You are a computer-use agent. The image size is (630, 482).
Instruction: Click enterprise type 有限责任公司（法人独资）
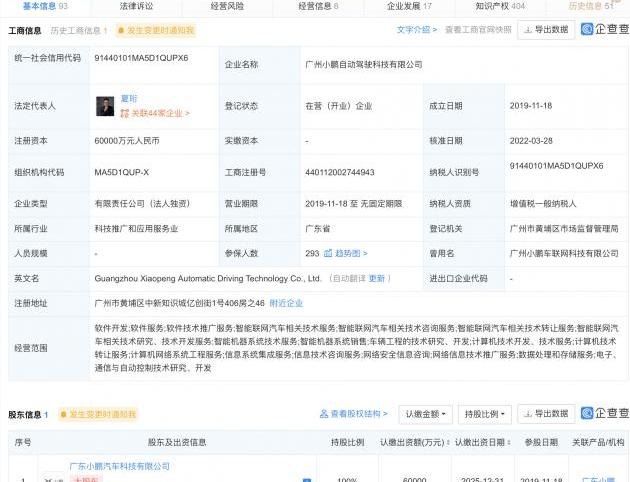tap(143, 204)
